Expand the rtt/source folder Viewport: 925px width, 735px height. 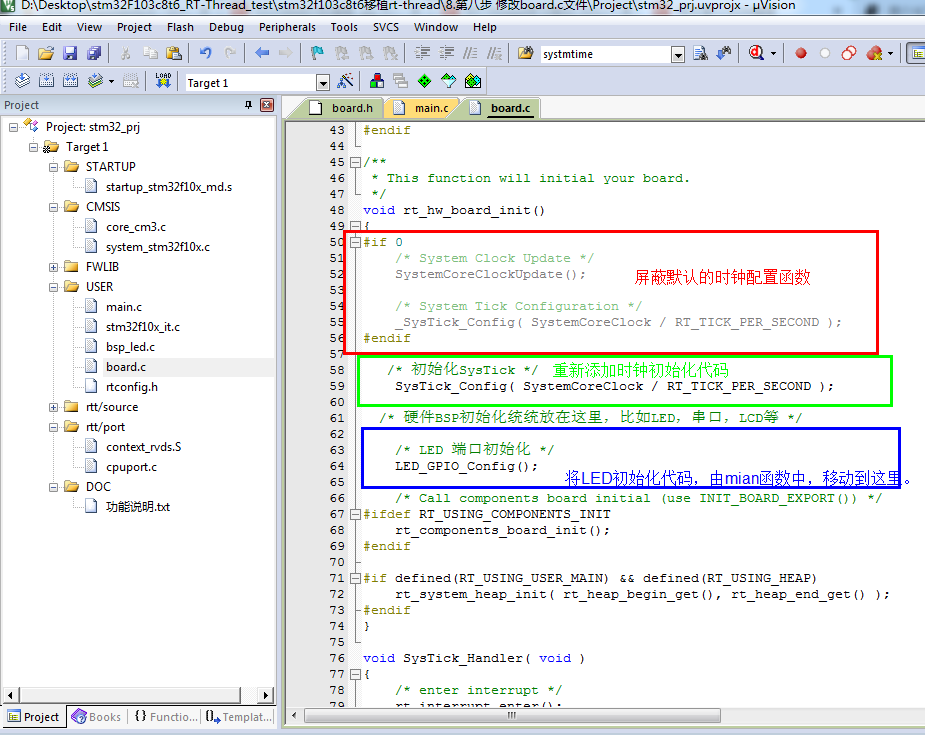tap(53, 407)
